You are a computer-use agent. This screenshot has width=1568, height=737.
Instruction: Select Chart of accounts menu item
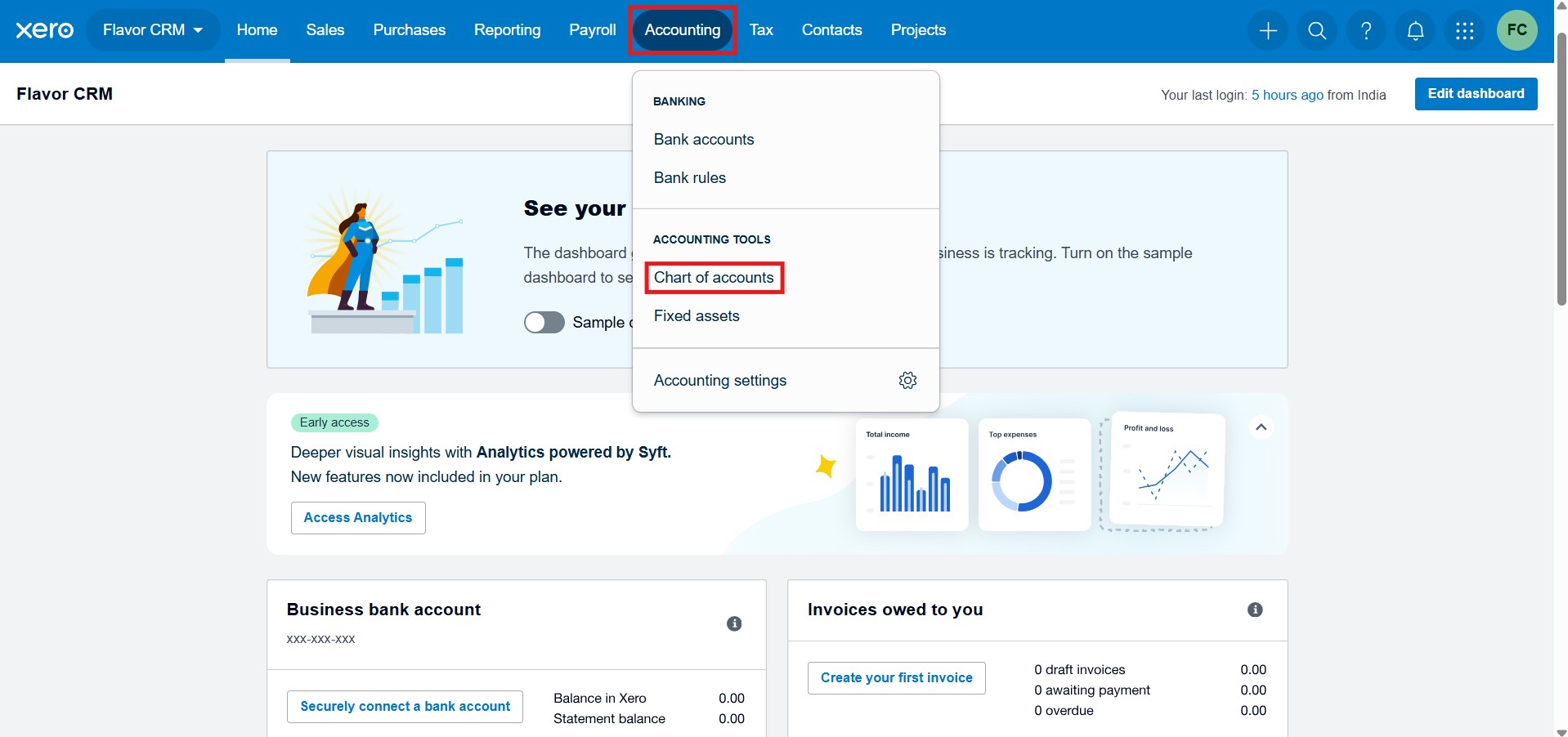(714, 278)
